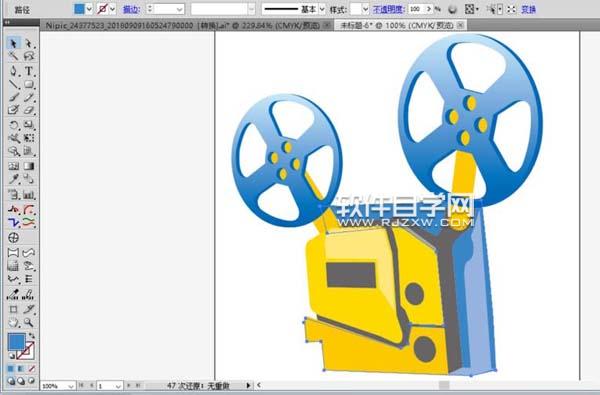Select the Free Transform tool

coord(29,138)
